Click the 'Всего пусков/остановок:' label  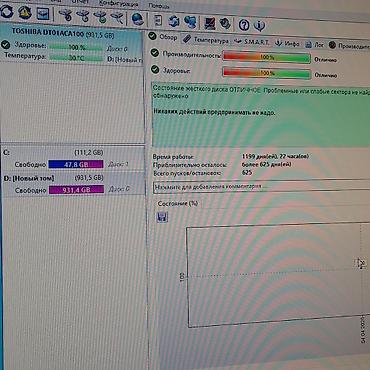[x=187, y=173]
